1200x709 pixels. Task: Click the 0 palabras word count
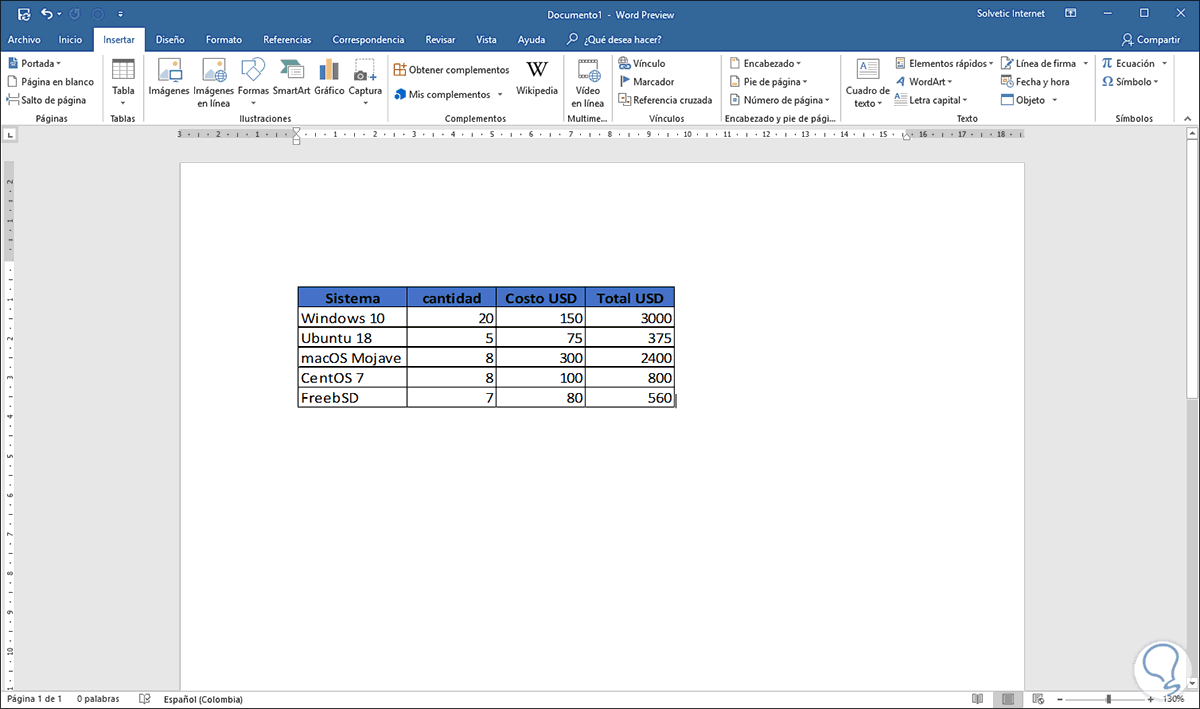pos(98,699)
